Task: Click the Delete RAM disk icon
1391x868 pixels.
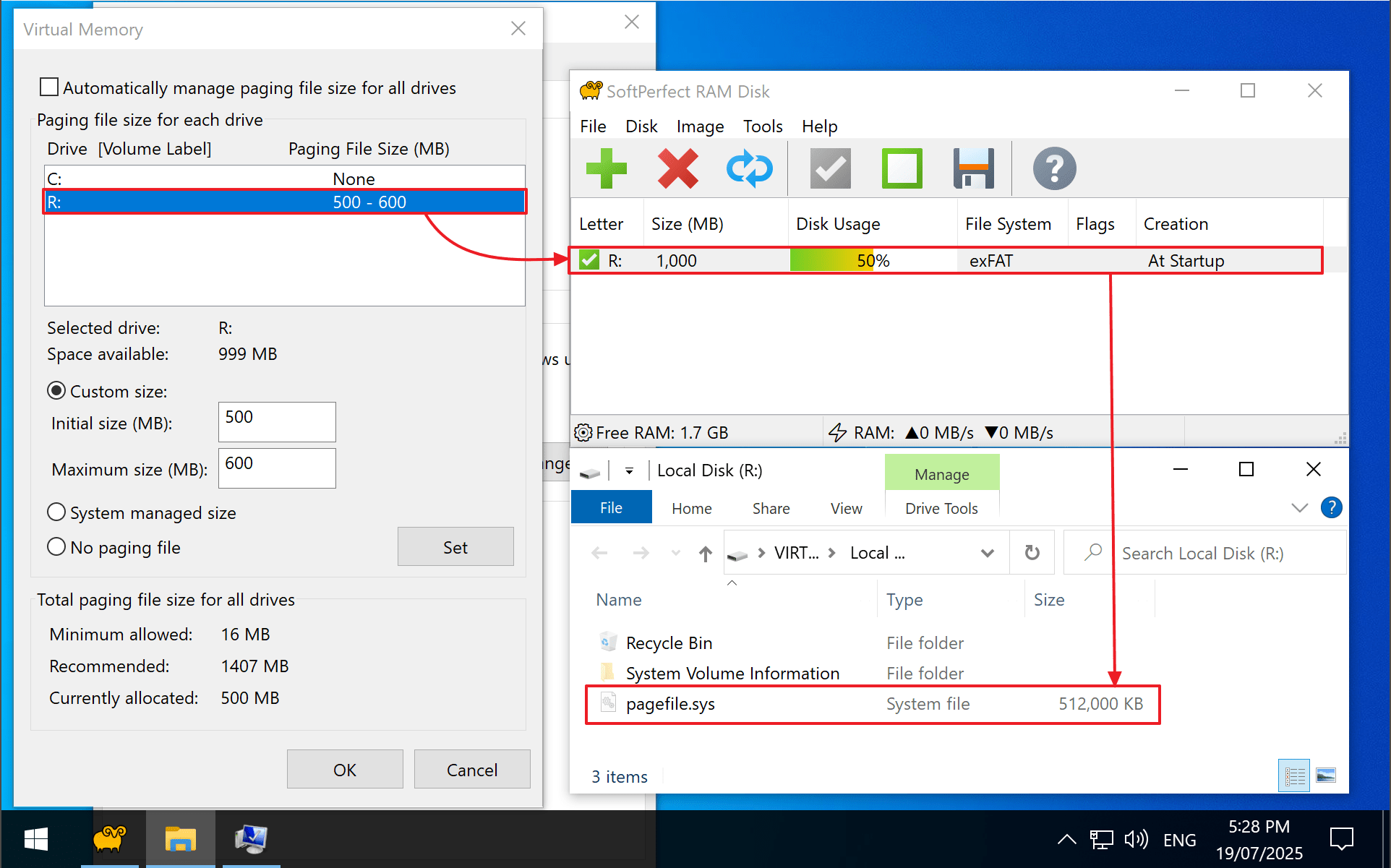Action: [678, 168]
